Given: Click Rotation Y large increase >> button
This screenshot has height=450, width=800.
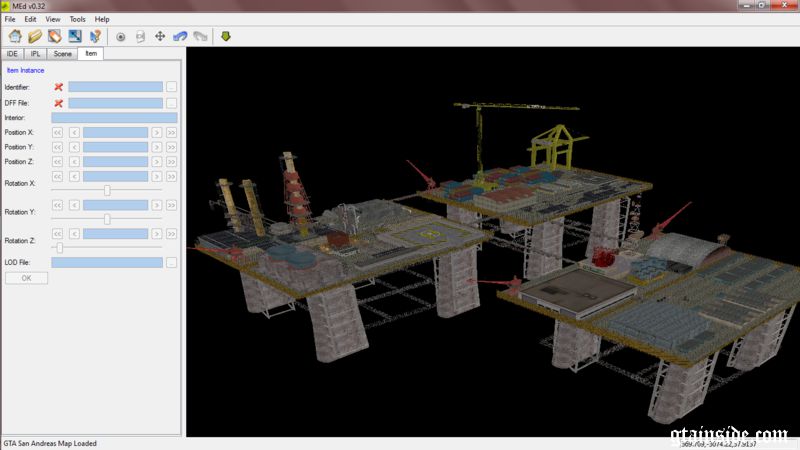Looking at the screenshot, I should (x=171, y=205).
